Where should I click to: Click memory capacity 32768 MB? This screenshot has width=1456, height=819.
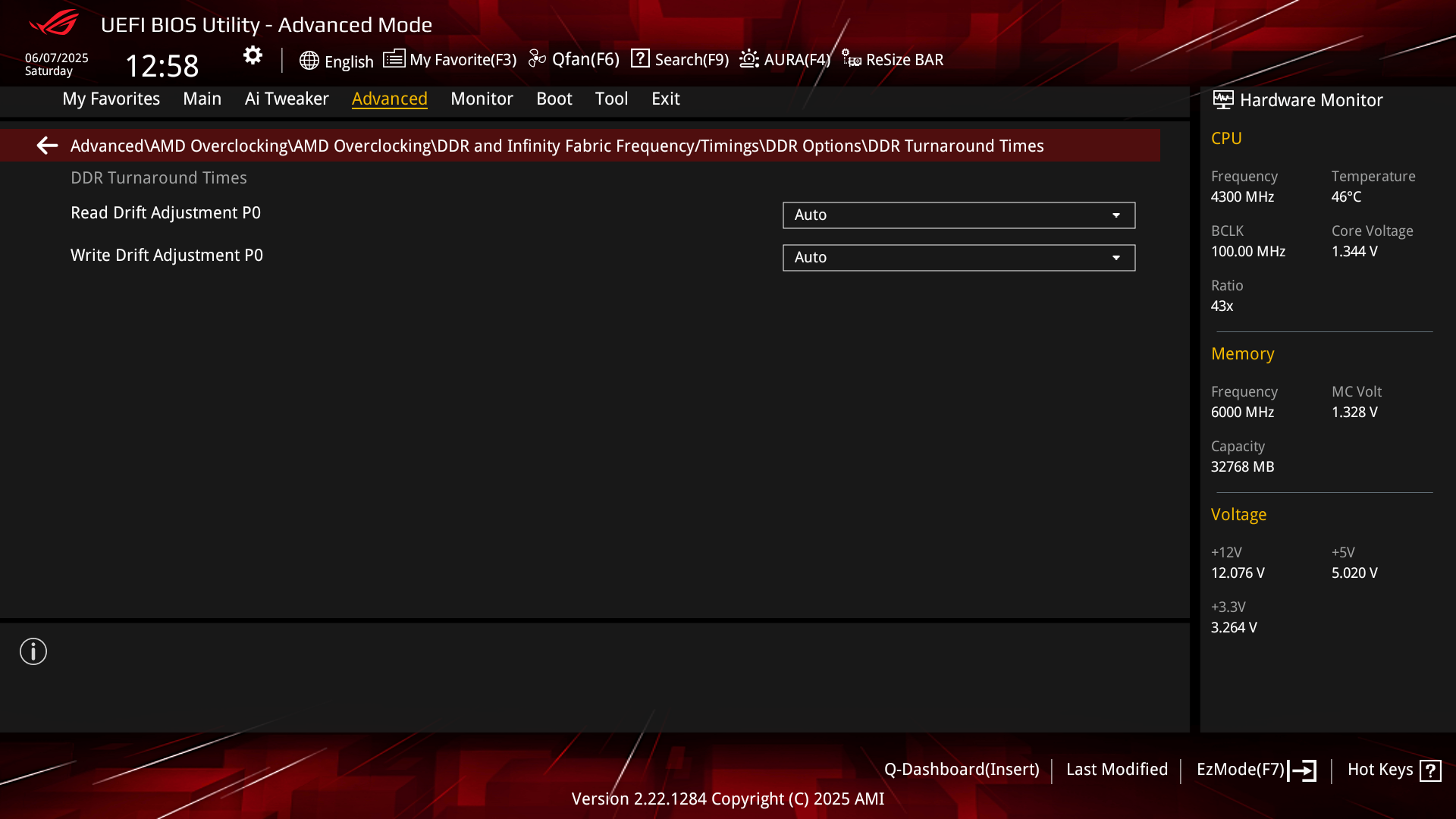(1242, 467)
